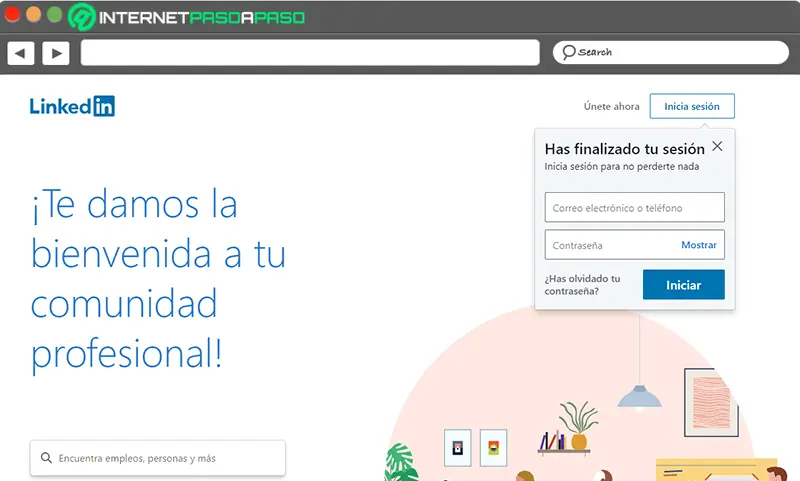Click the browser address bar

click(x=310, y=53)
